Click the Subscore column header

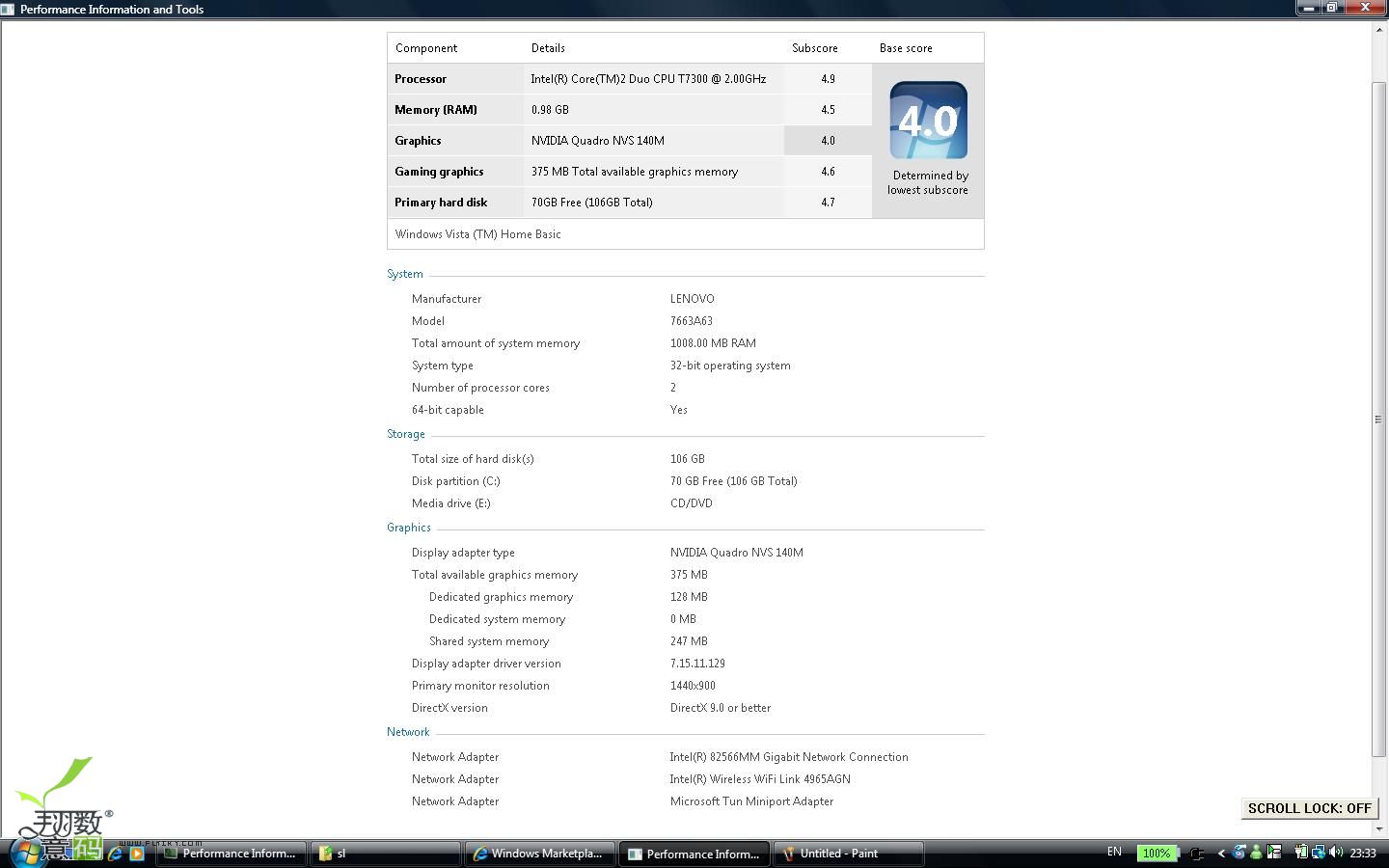815,48
